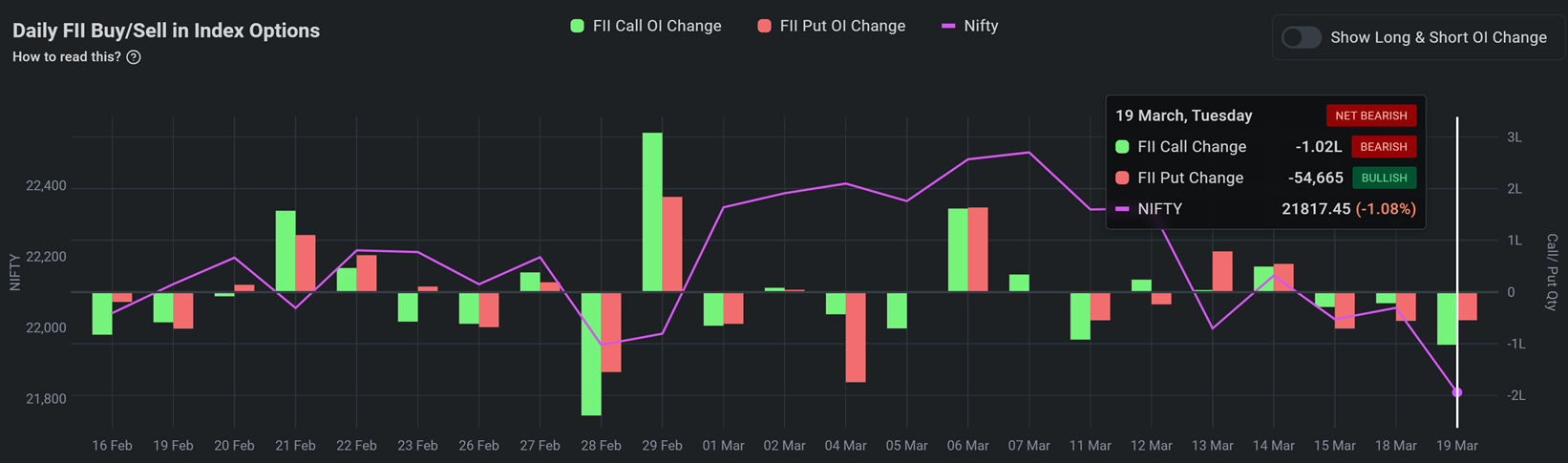Image resolution: width=1568 pixels, height=463 pixels.
Task: Select the tall green call bar on 29 Feb
Action: 652,212
